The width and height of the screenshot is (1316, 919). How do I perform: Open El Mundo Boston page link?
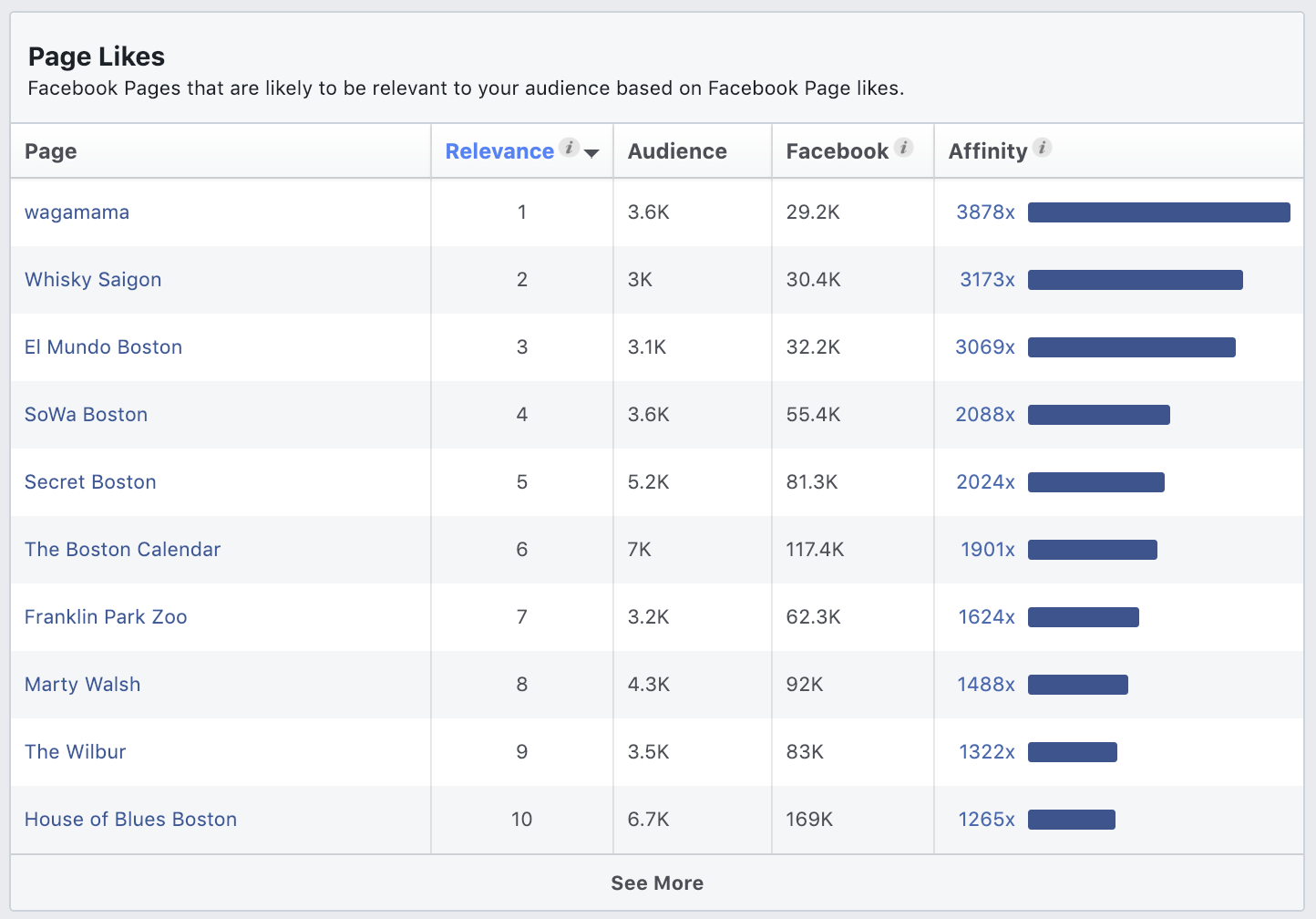(x=103, y=347)
